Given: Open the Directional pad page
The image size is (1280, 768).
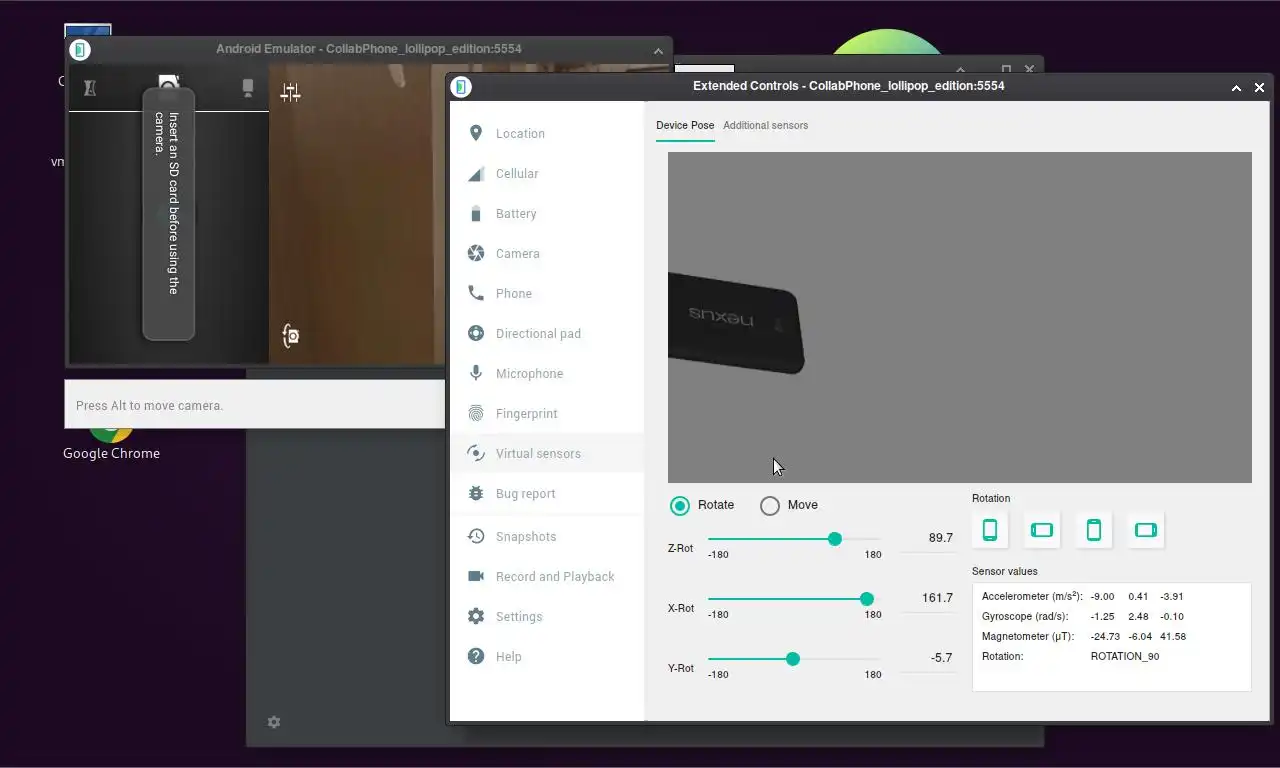Looking at the screenshot, I should pyautogui.click(x=546, y=333).
